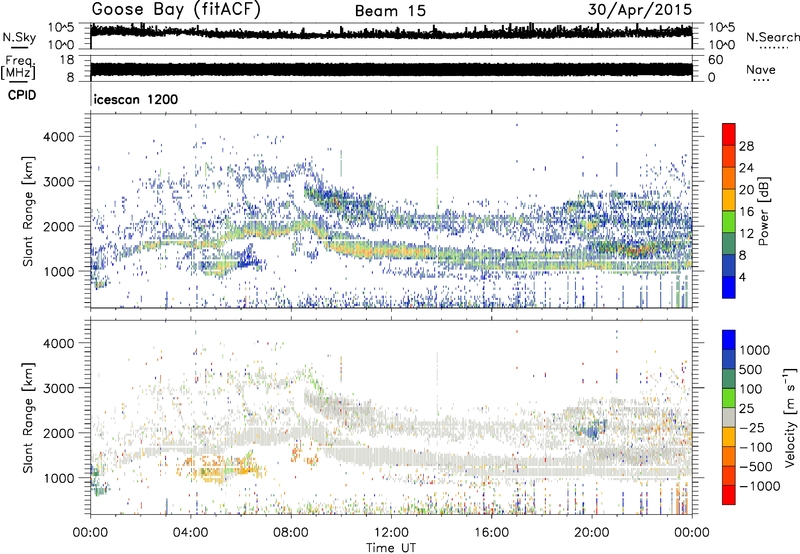Click the velocity panel 'Slant Range [km]' label
This screenshot has height=554, width=800.
(x=28, y=417)
